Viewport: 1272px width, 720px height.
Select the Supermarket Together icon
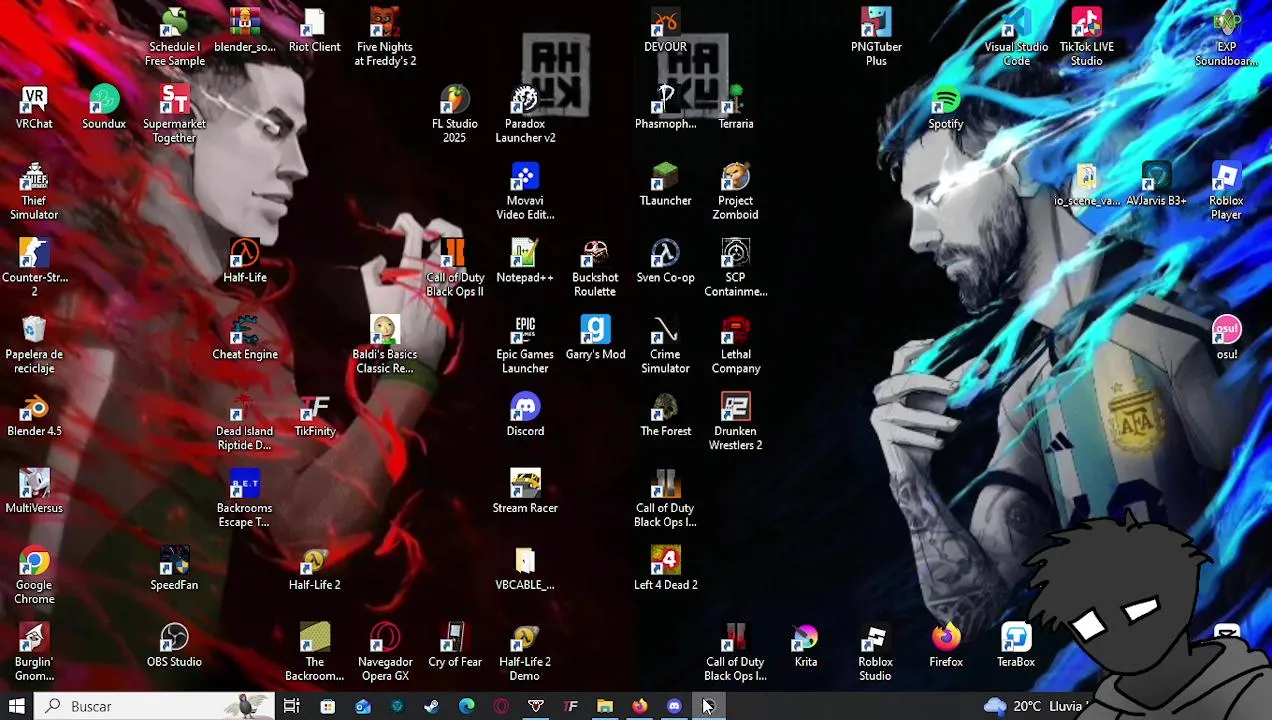(x=174, y=114)
